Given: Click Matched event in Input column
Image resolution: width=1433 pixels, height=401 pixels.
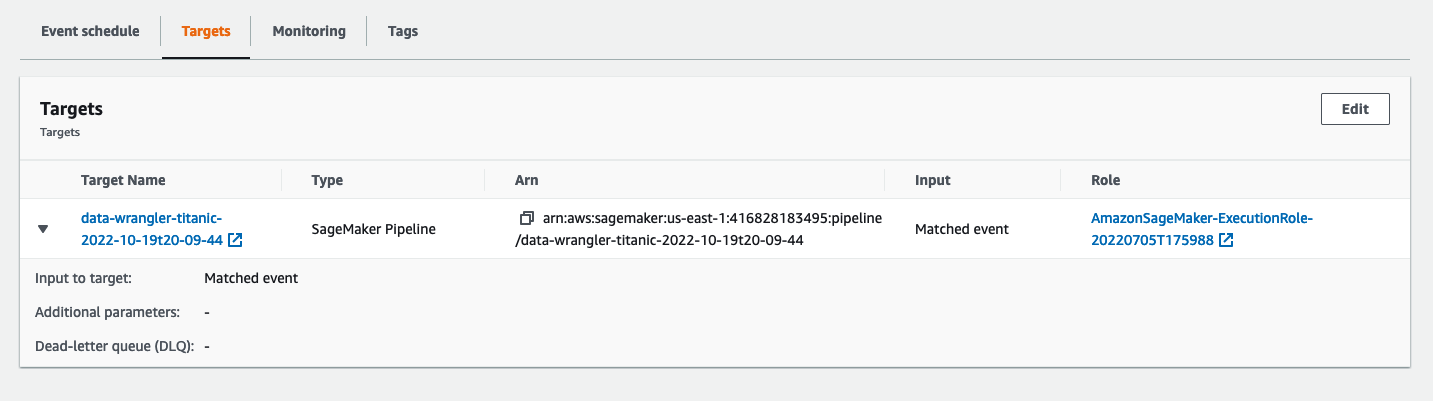Looking at the screenshot, I should click(x=961, y=229).
